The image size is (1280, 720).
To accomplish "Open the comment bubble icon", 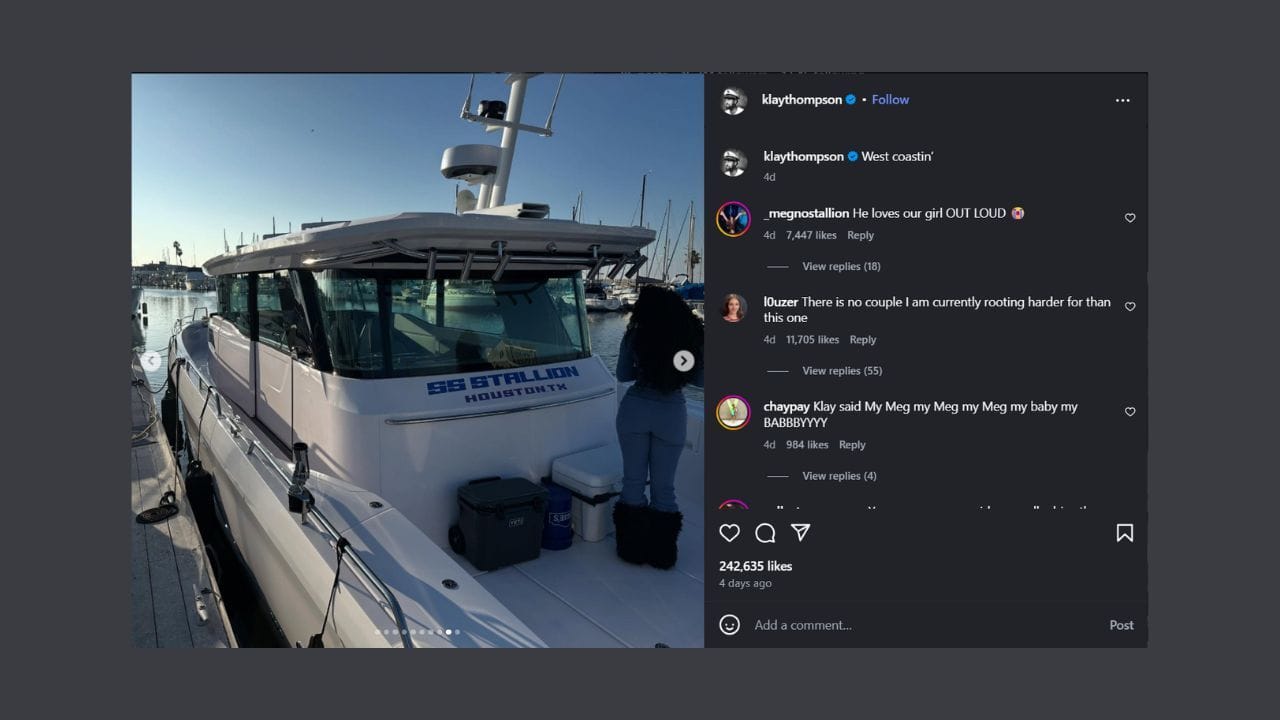I will (x=765, y=533).
